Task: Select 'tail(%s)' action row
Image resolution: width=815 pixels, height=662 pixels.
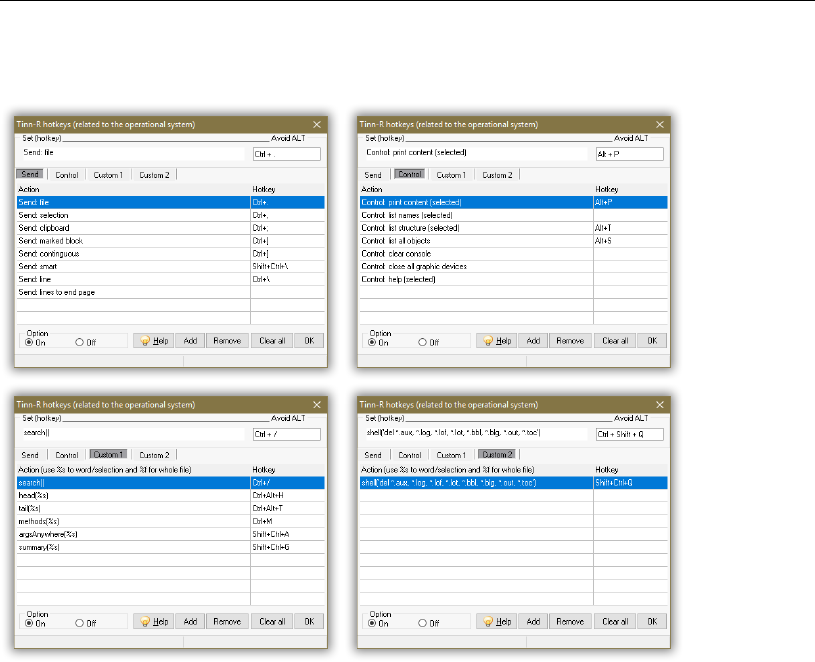Action: click(170, 508)
